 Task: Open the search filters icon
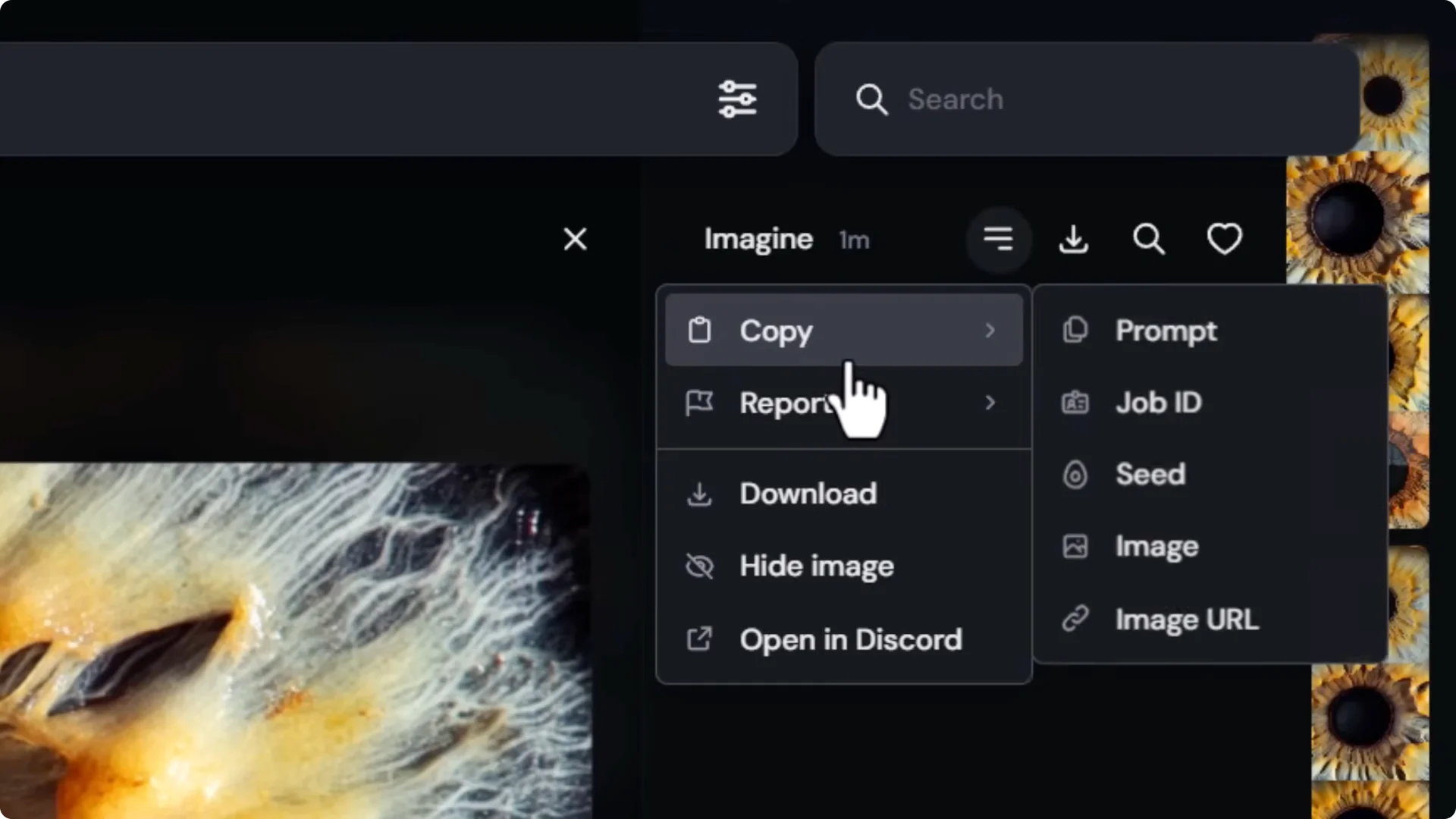click(x=738, y=99)
